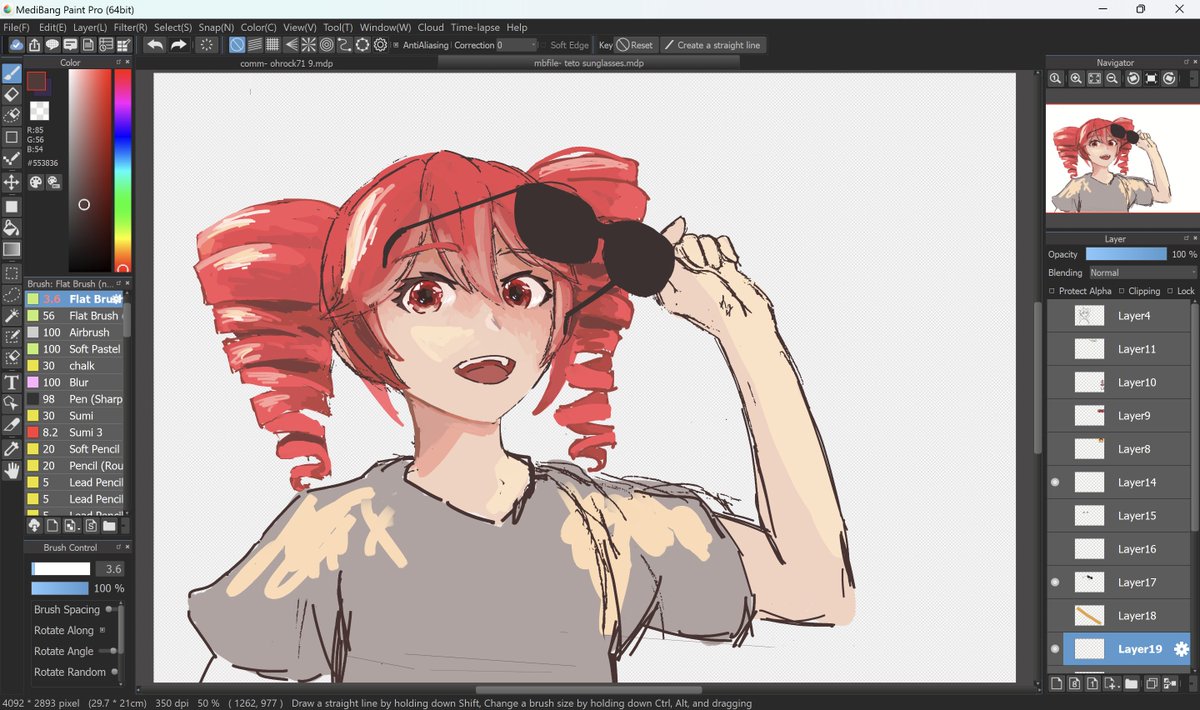The image size is (1200, 710).
Task: Toggle the AntiAliasing checkbox
Action: click(x=396, y=45)
